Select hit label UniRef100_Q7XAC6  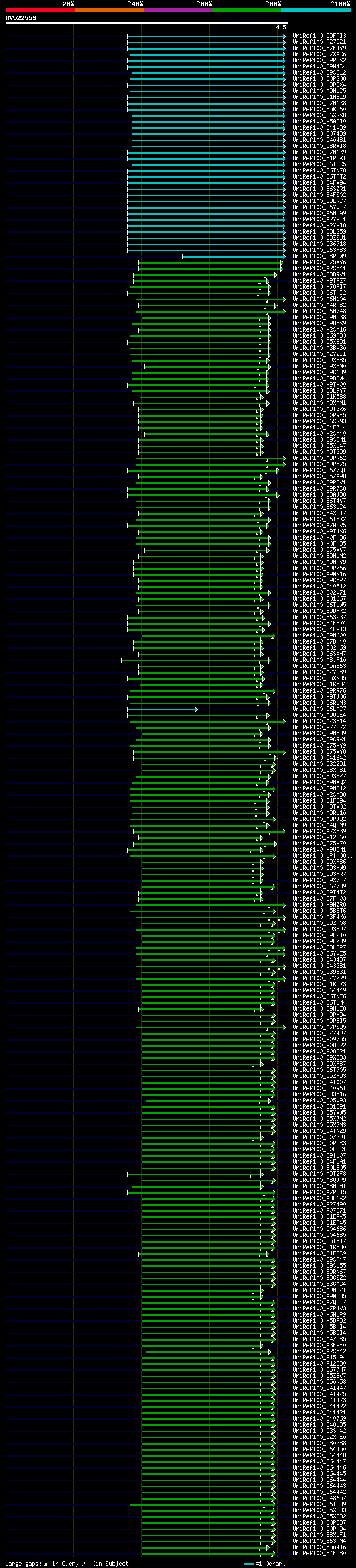click(x=319, y=54)
